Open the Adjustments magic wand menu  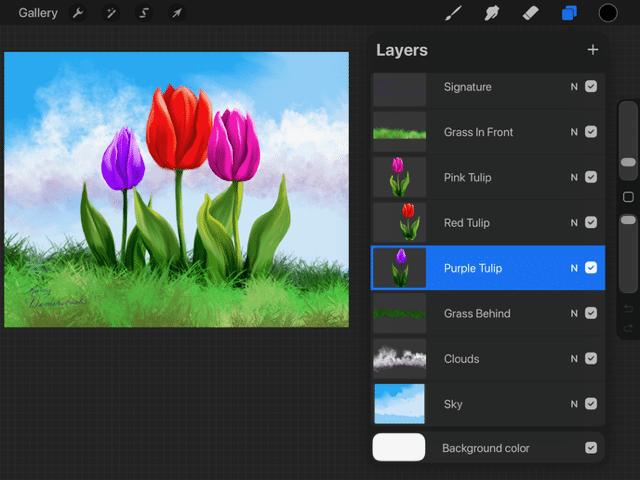[111, 13]
